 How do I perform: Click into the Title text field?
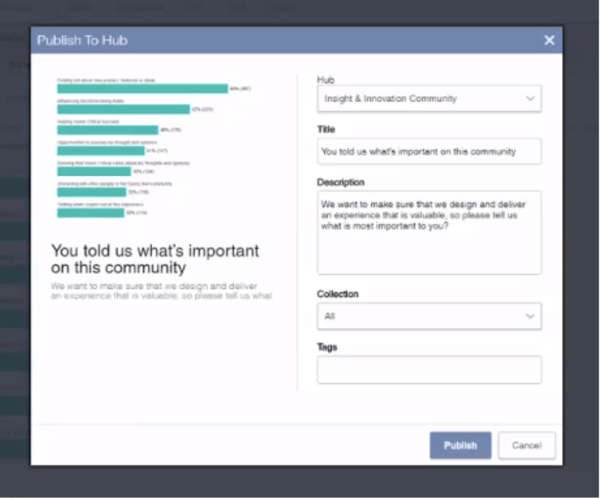point(429,152)
